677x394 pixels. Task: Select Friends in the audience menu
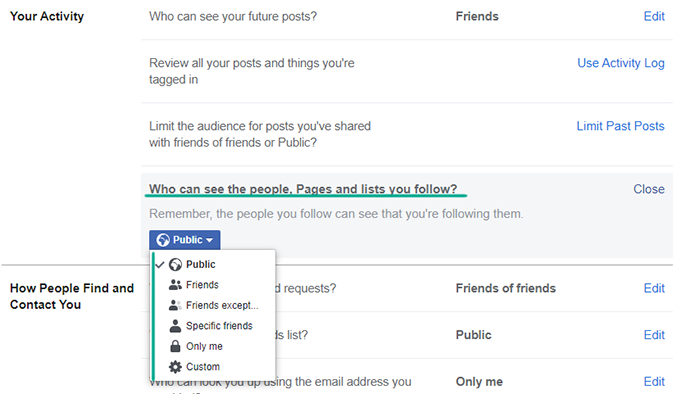(202, 285)
